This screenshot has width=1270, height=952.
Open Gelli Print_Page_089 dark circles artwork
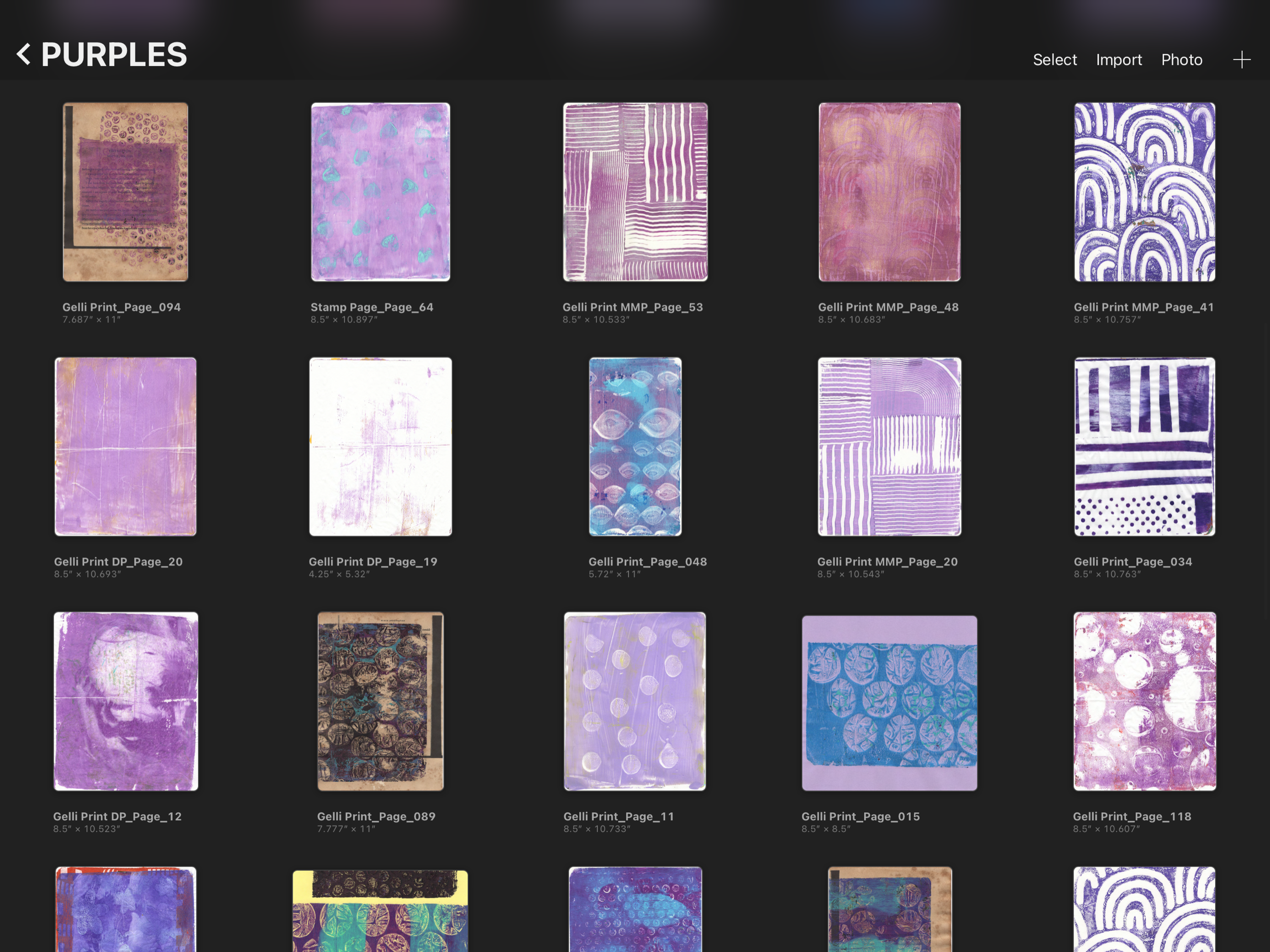point(380,701)
